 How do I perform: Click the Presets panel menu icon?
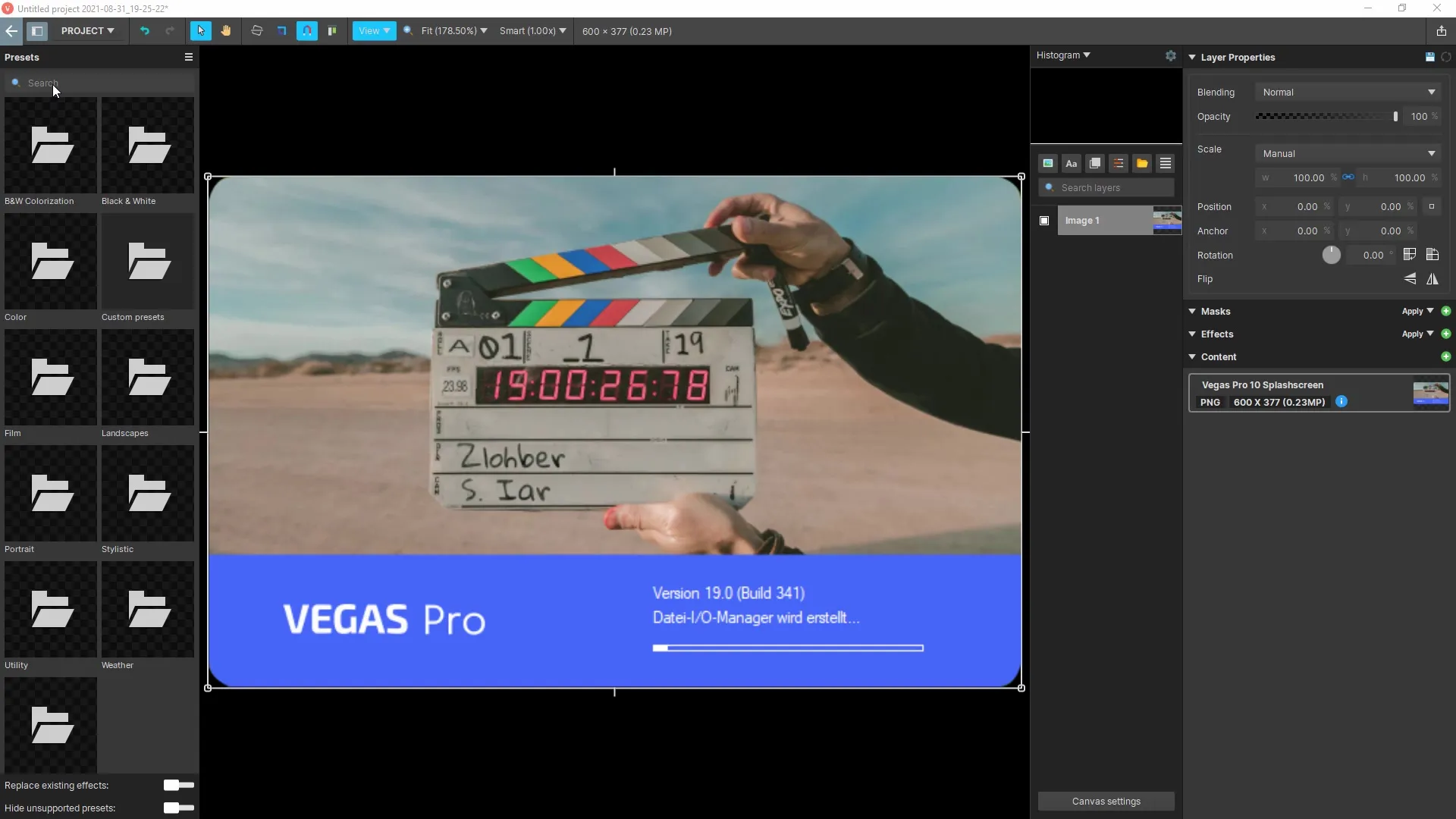[x=187, y=57]
